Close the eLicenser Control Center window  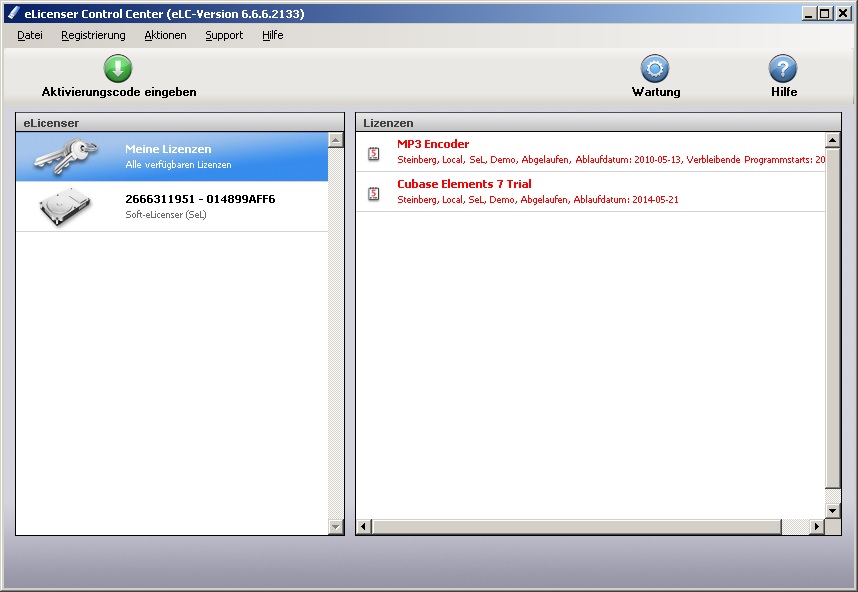coord(843,13)
